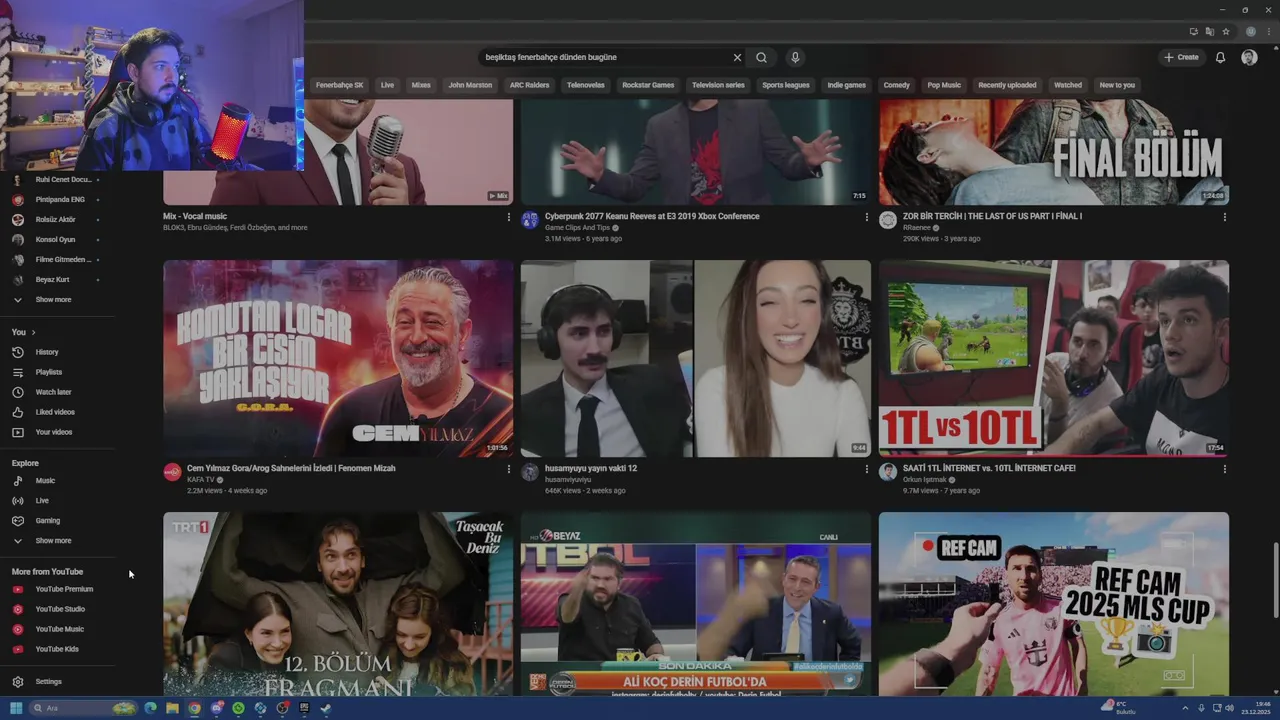Open the taskbar clock and date
1280x720 pixels.
[1257, 708]
